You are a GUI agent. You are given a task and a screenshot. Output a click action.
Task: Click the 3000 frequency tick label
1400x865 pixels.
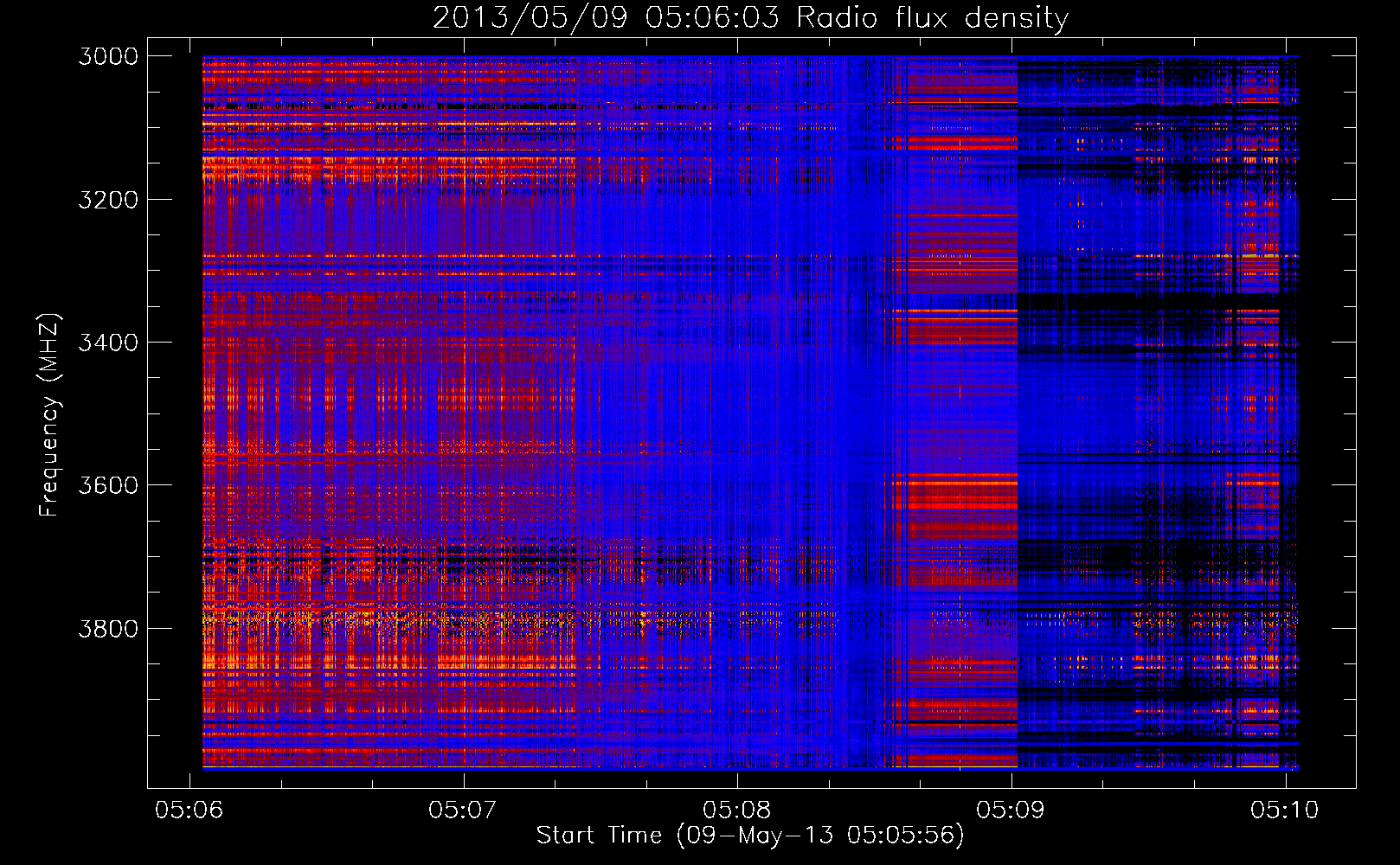pos(108,56)
